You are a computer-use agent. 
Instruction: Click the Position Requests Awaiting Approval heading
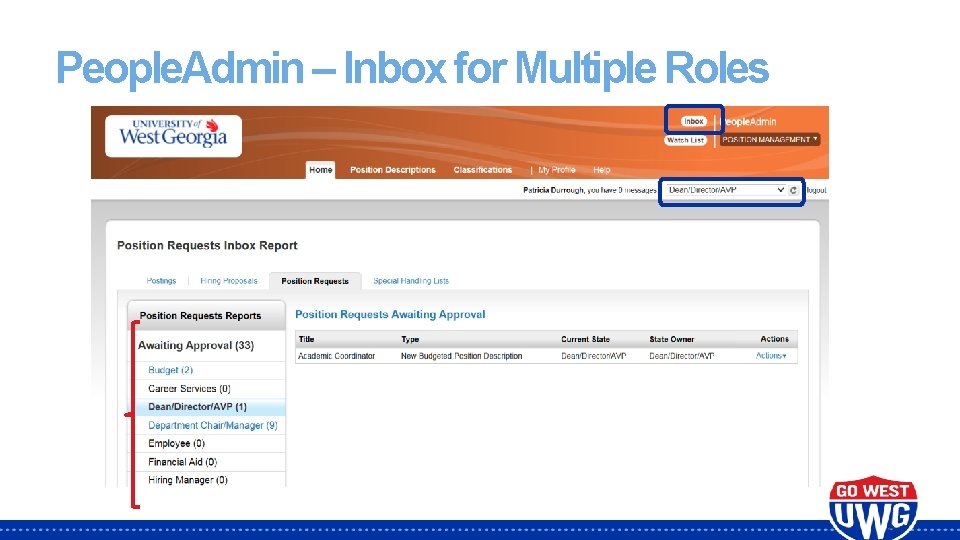390,314
